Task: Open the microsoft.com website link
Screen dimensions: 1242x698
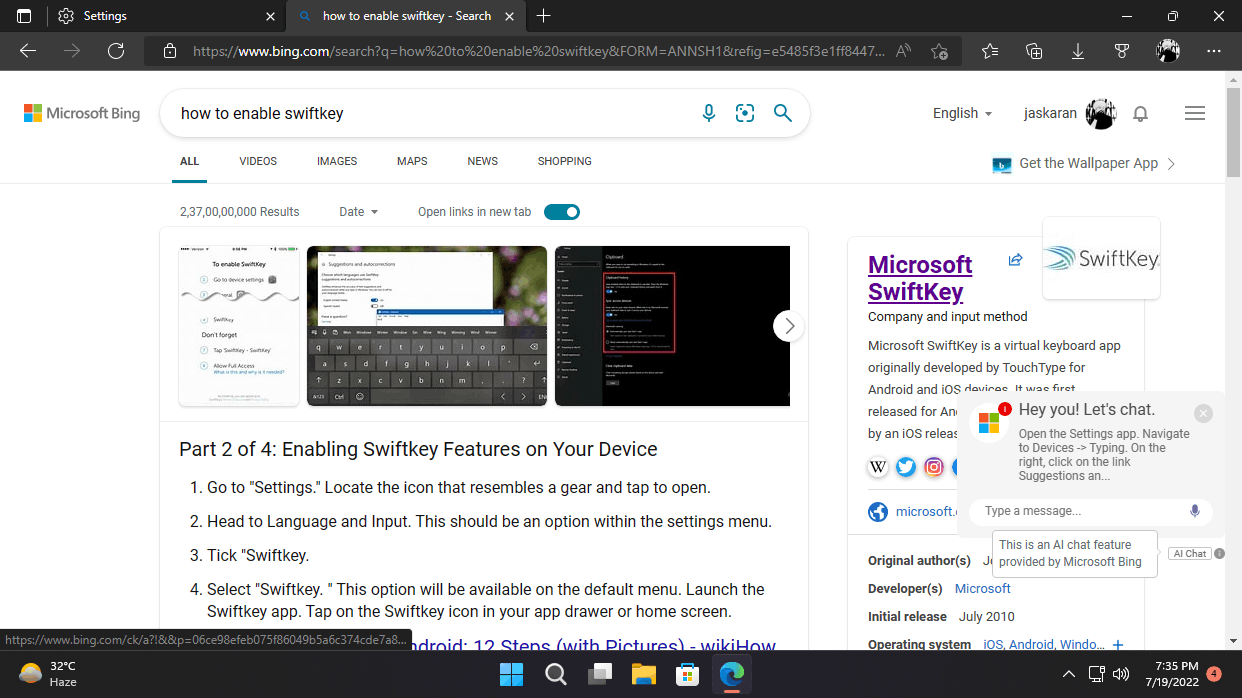Action: (x=925, y=511)
